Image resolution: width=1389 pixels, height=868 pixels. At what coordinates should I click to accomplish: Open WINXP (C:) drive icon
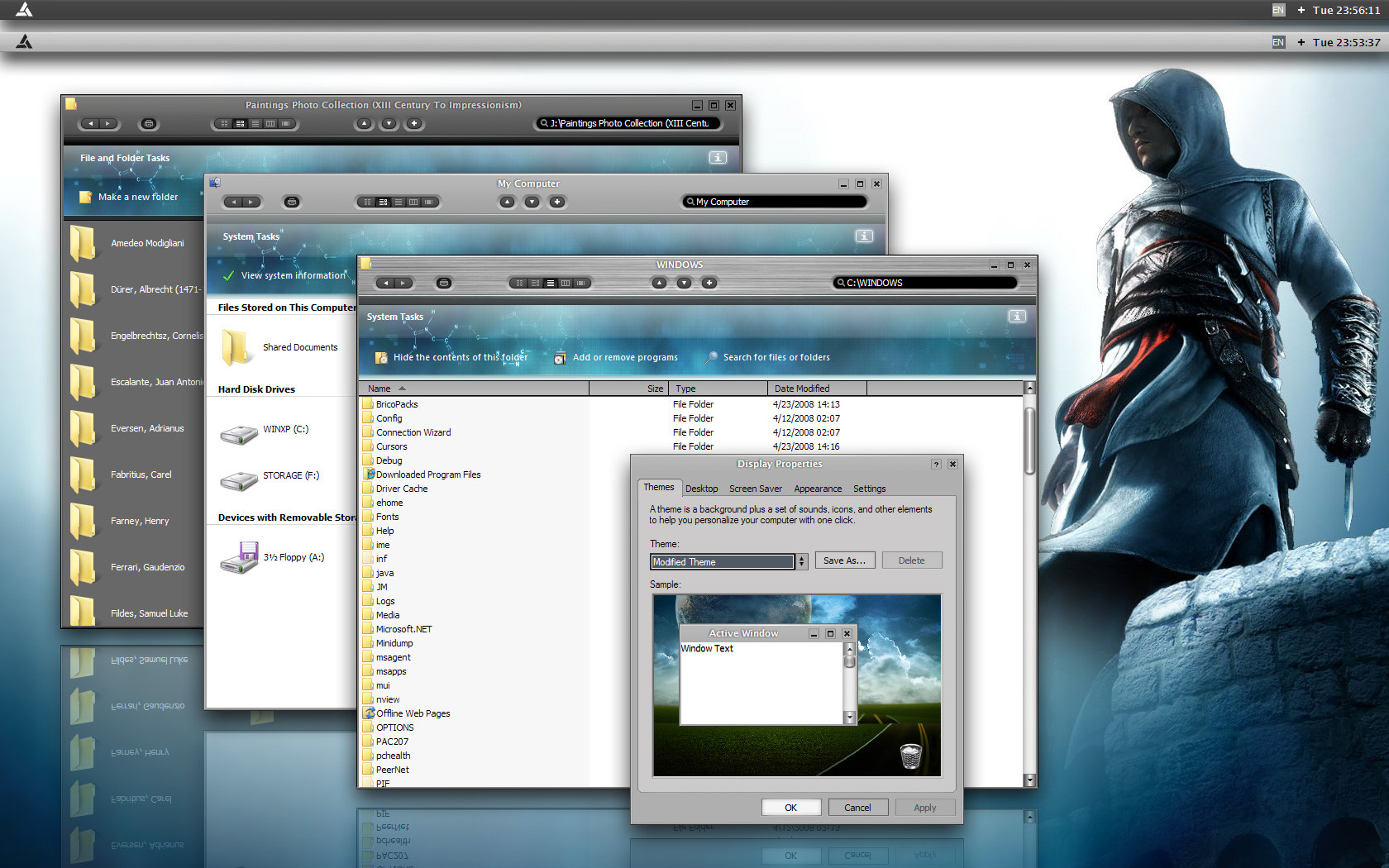pos(240,433)
